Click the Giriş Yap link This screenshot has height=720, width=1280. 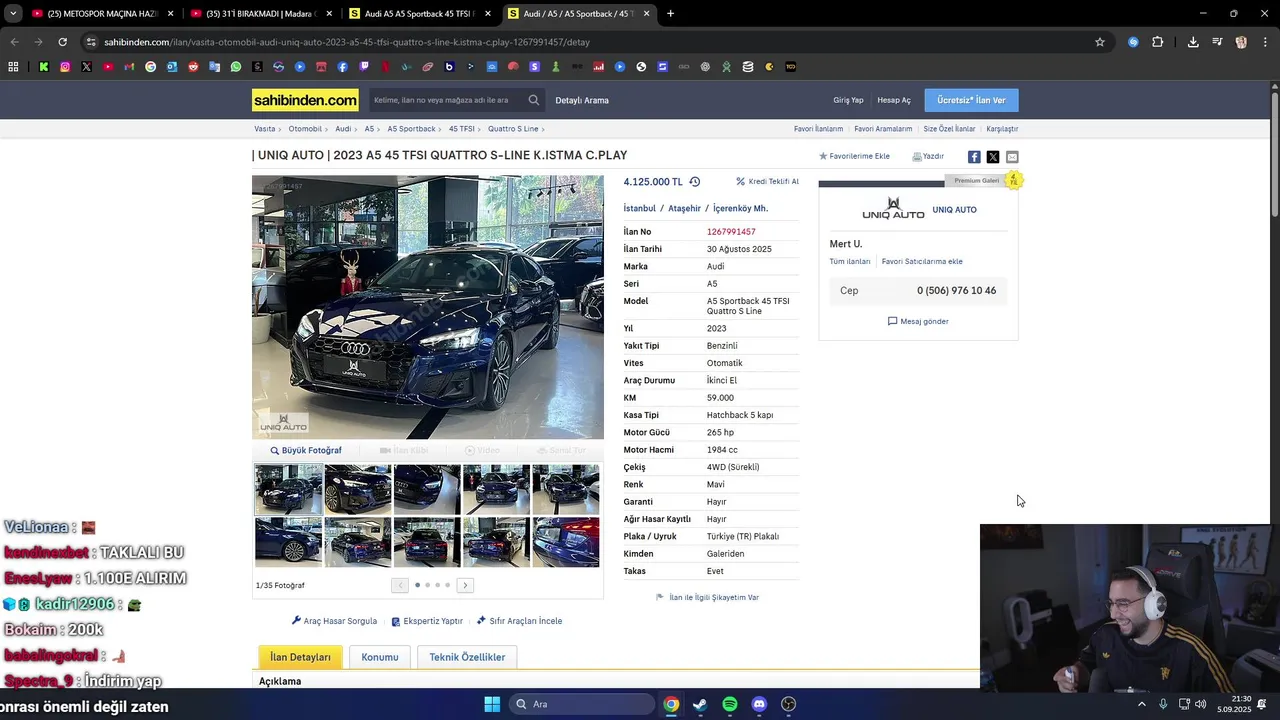click(x=848, y=100)
